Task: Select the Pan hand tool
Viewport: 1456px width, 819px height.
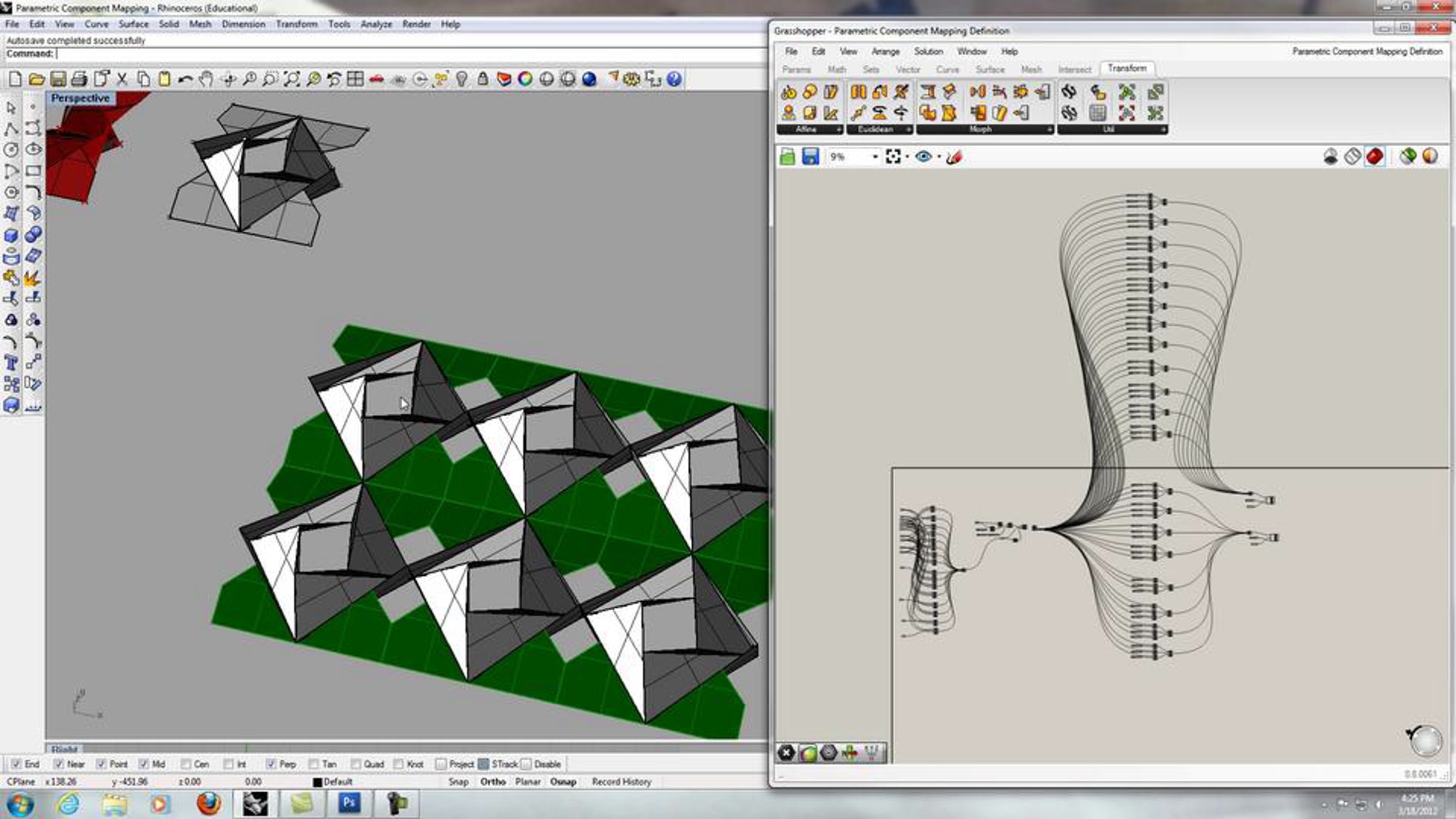Action: pos(206,79)
